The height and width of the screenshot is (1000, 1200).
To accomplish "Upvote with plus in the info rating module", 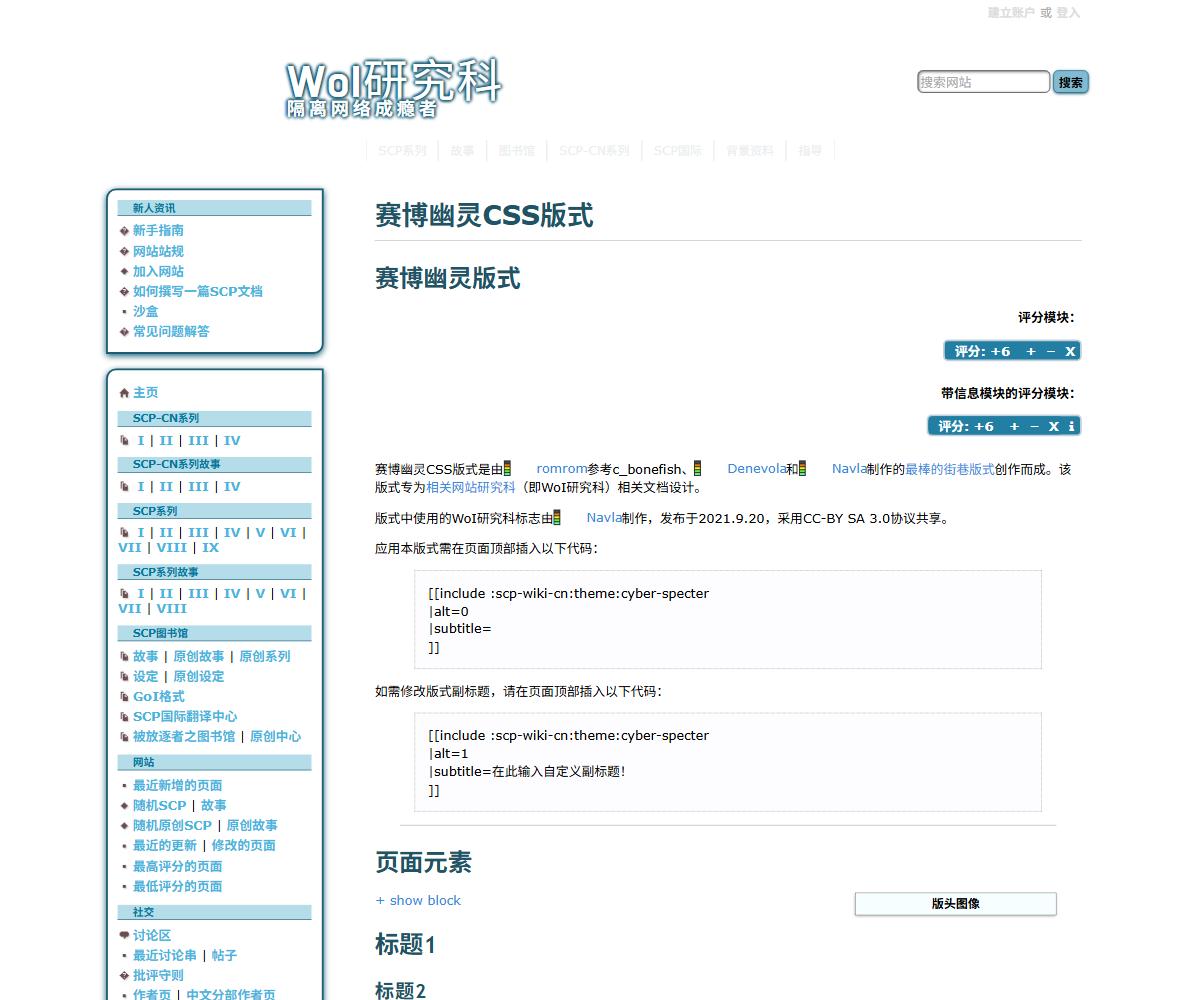I will pyautogui.click(x=1014, y=426).
